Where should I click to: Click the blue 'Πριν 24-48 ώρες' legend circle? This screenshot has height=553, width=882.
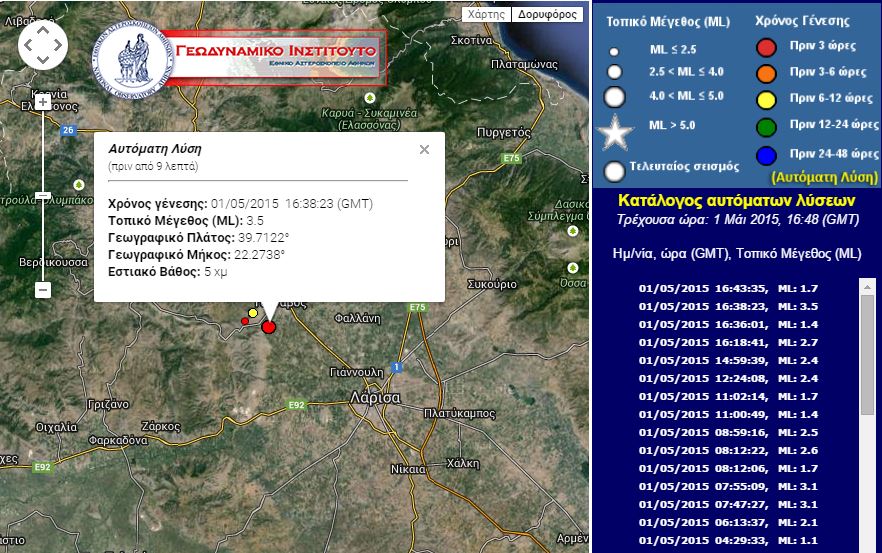point(766,154)
